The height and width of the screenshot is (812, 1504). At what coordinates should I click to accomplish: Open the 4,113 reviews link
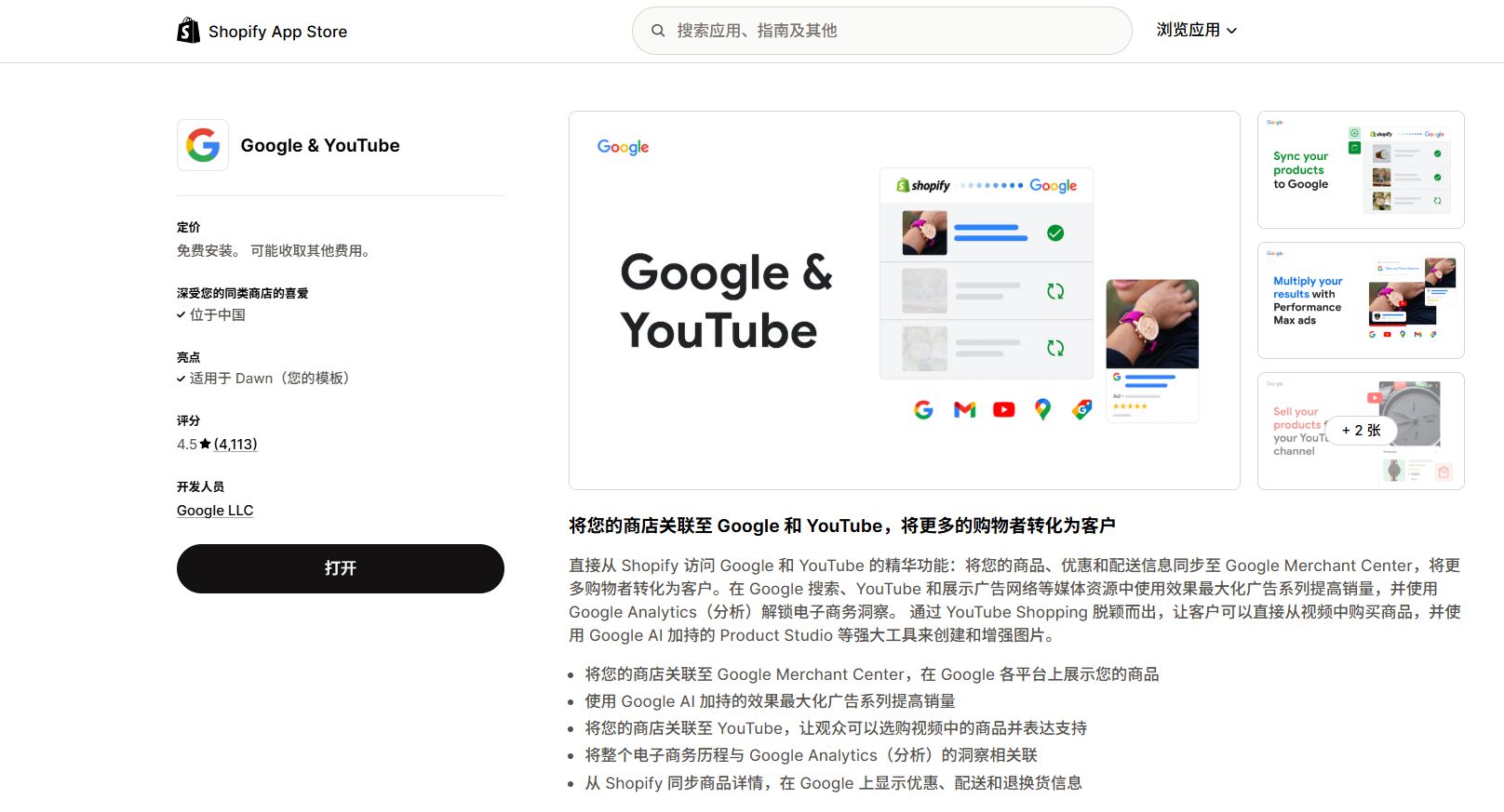pos(235,444)
